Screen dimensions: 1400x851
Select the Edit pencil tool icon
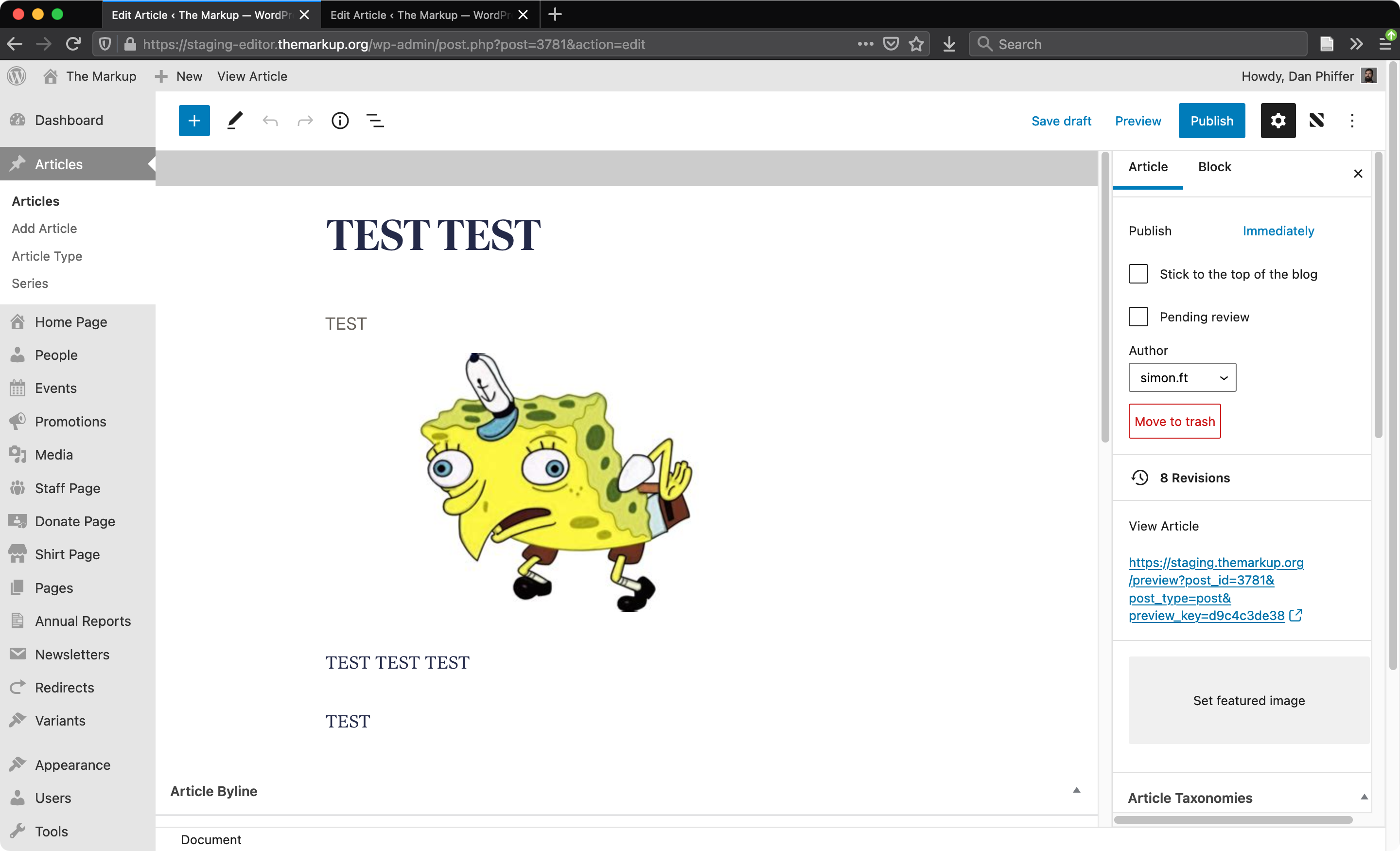235,121
